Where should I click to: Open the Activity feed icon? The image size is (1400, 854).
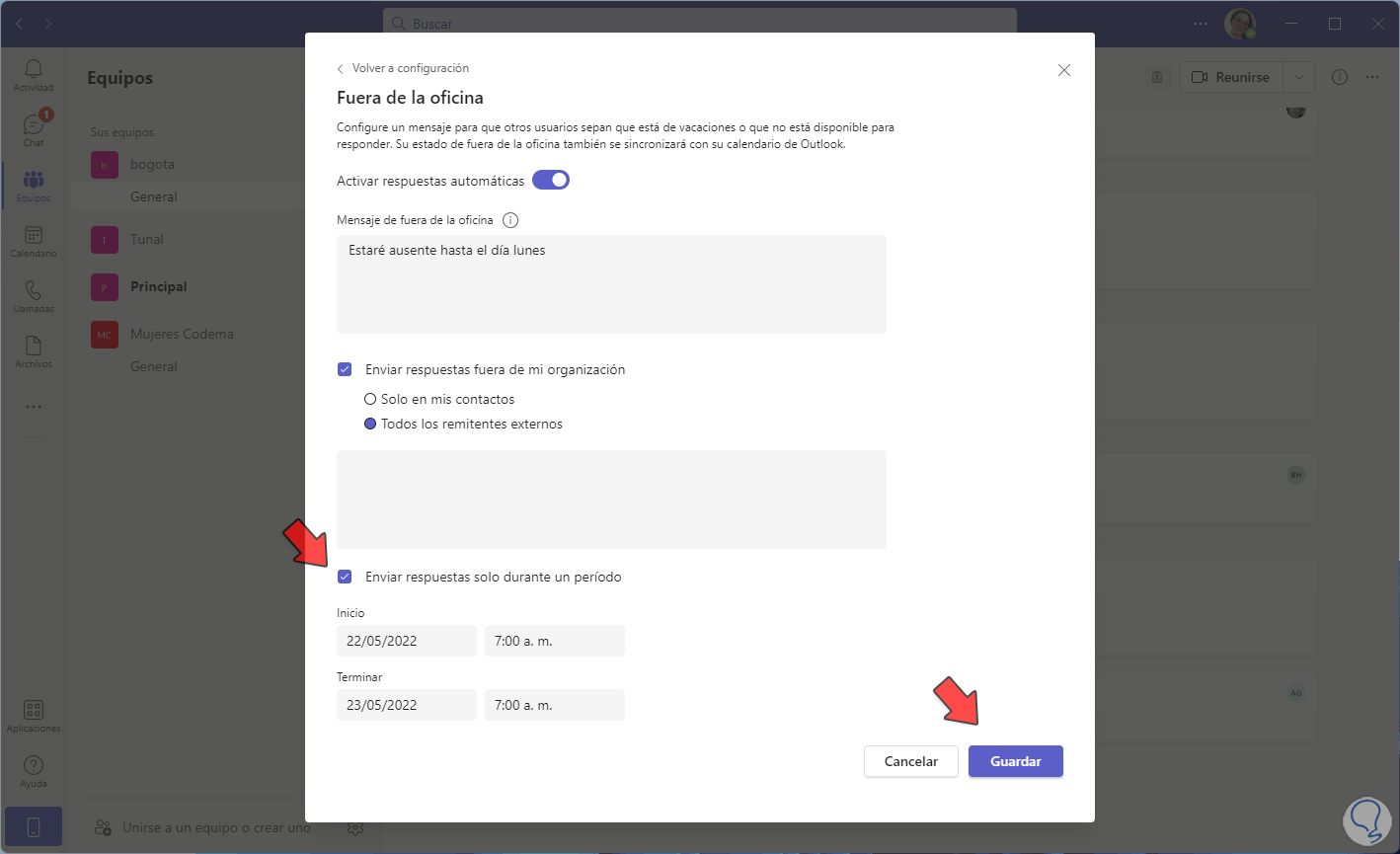34,74
